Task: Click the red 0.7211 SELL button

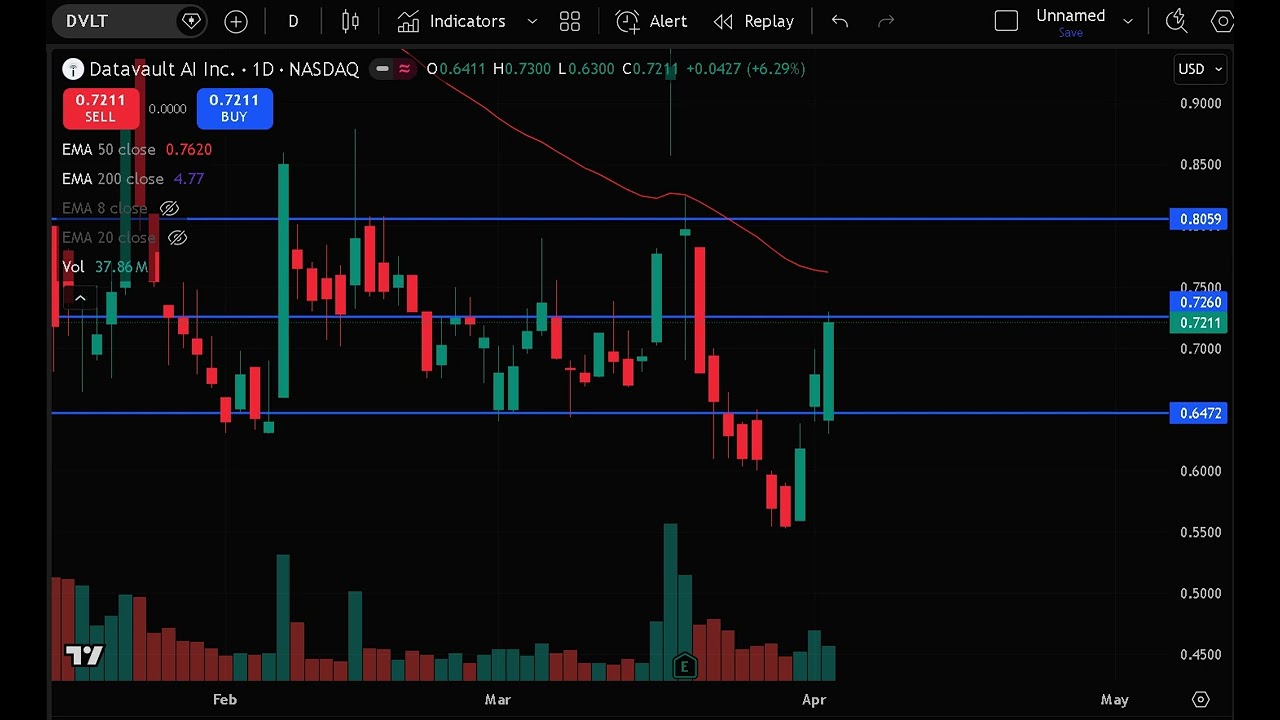Action: [100, 108]
